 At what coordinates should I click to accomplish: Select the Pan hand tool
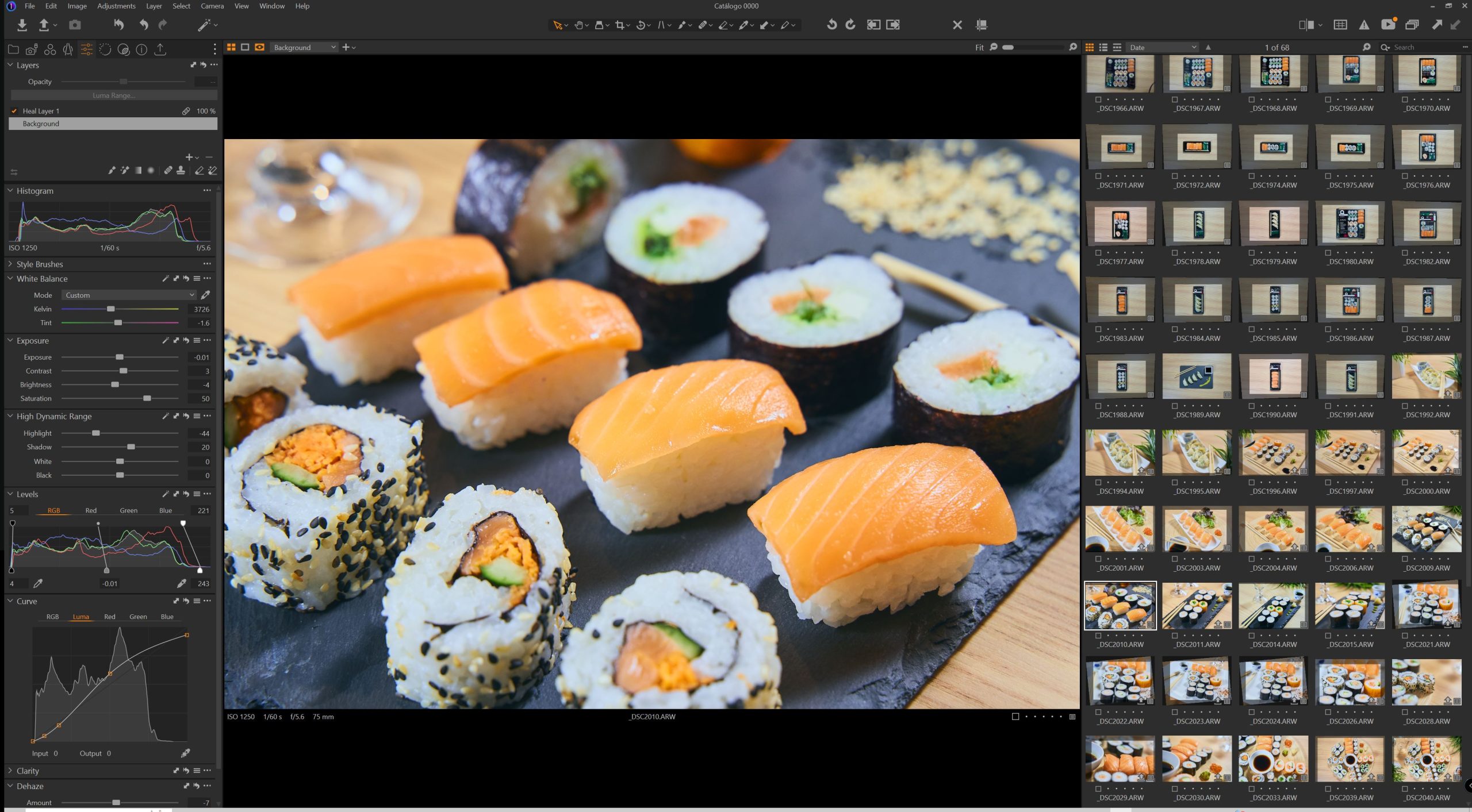[x=578, y=25]
